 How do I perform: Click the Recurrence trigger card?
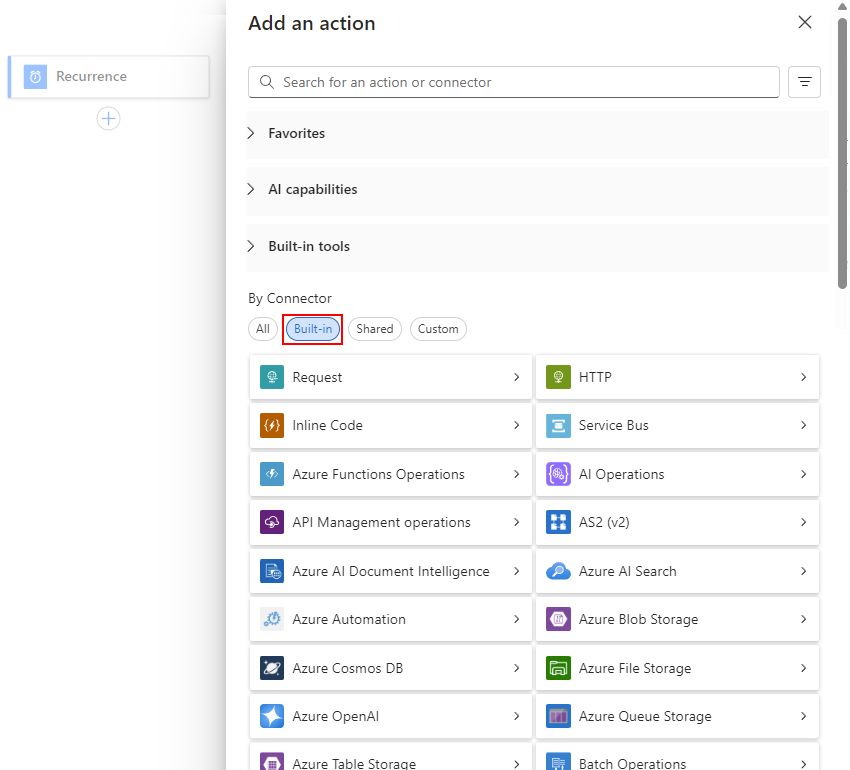pos(108,76)
